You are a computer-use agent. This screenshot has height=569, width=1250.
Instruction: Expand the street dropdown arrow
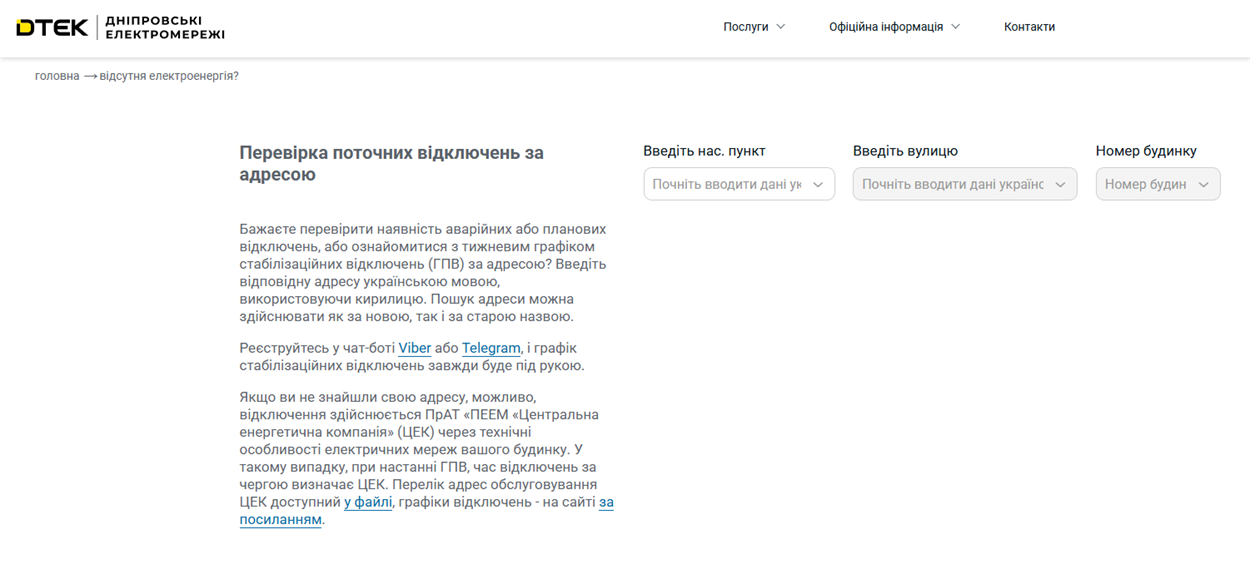[x=1060, y=184]
